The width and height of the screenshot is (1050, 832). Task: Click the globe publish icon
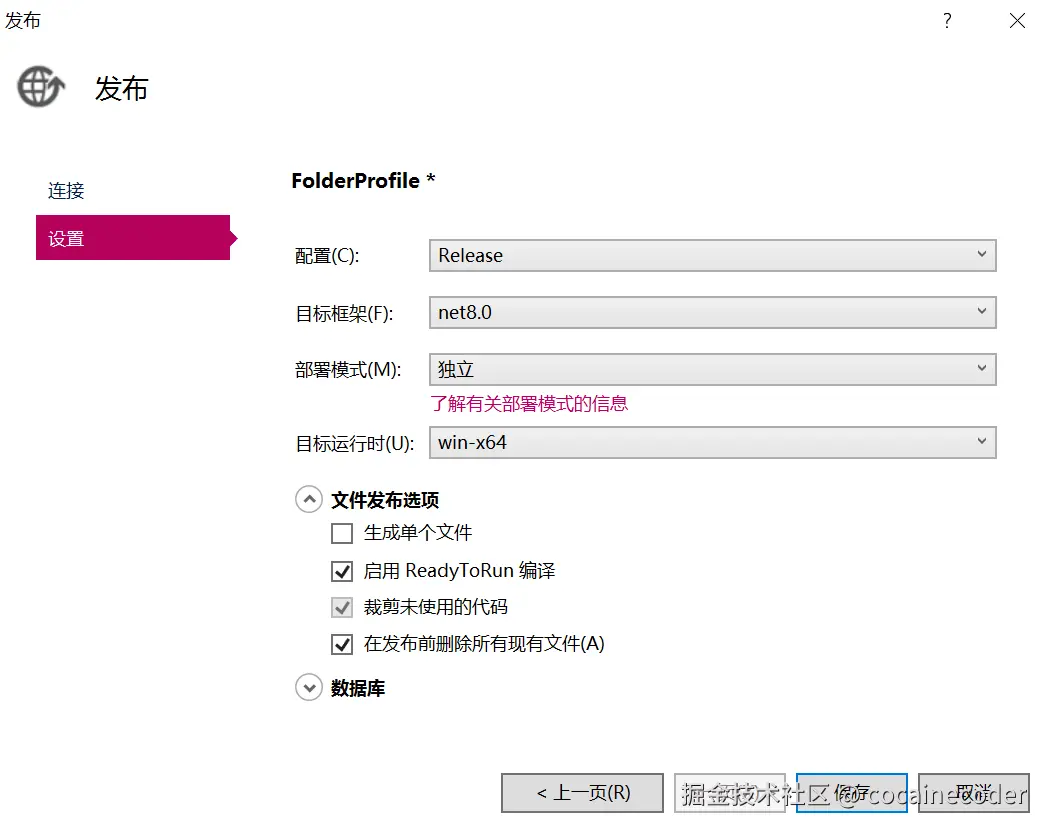point(41,88)
